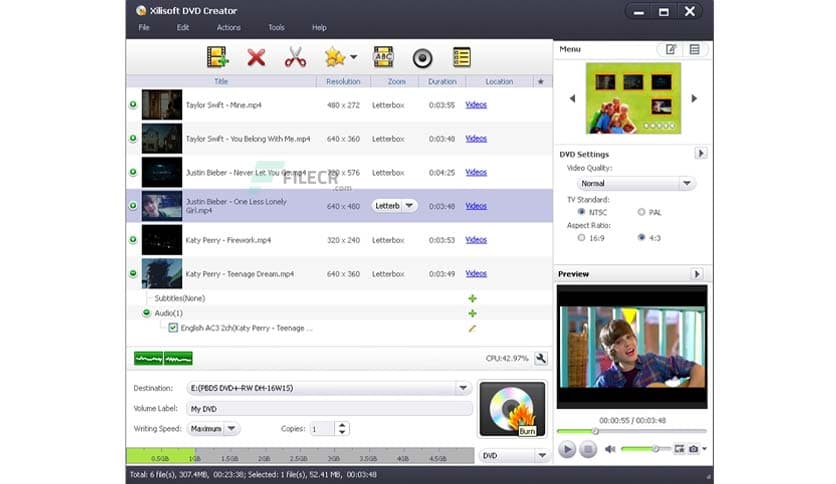The width and height of the screenshot is (836, 484).
Task: Select the PAL TV standard
Action: [x=641, y=212]
